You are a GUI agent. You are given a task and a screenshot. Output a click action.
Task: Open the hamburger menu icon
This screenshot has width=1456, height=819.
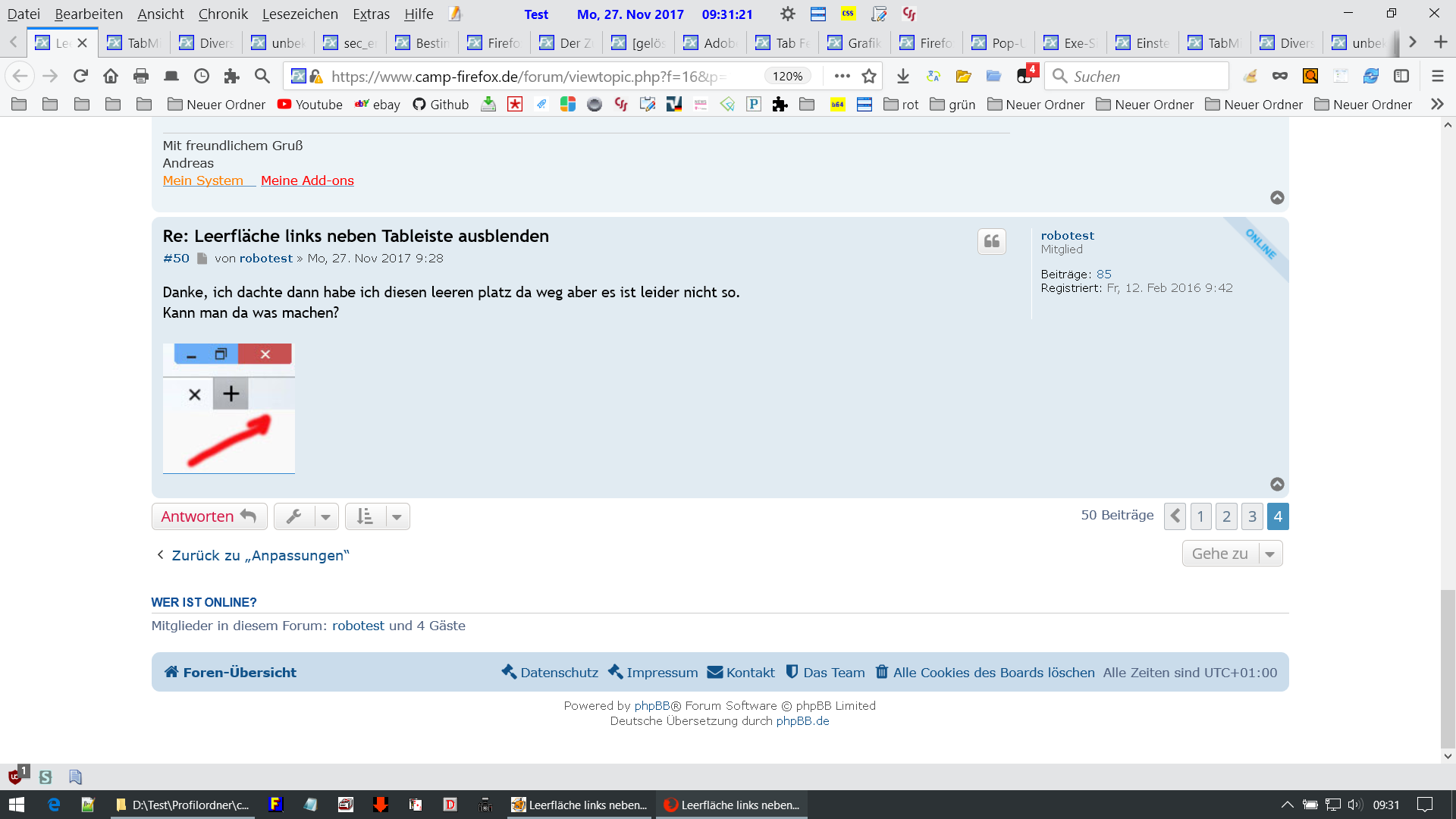tap(1437, 76)
